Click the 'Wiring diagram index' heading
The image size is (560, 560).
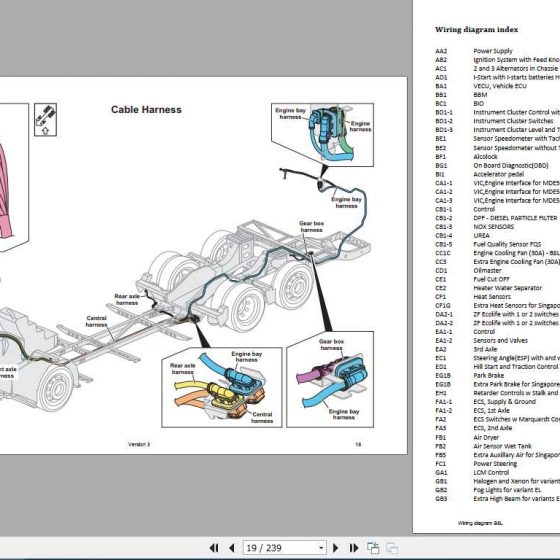pos(476,30)
